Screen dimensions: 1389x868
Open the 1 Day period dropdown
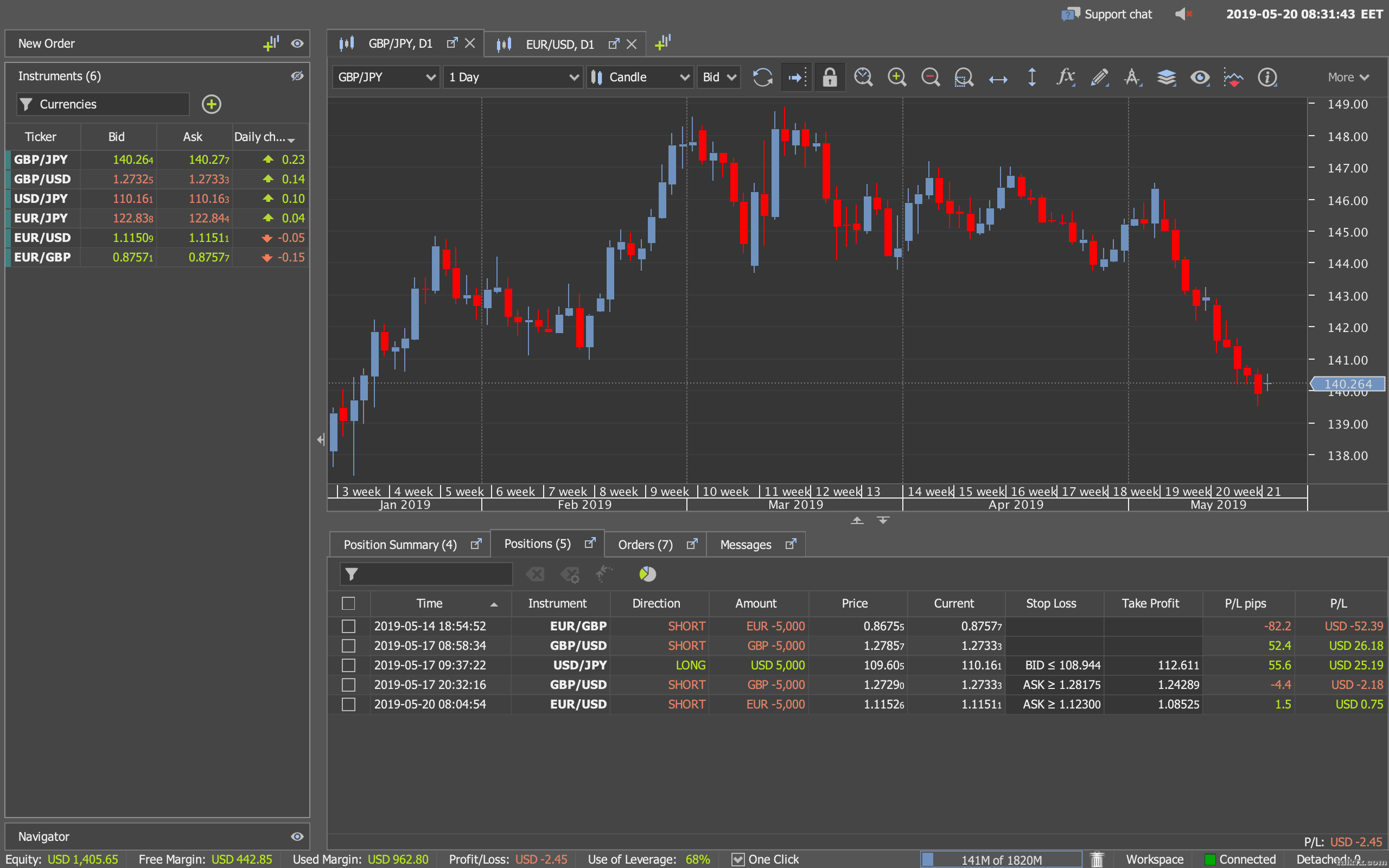tap(513, 77)
